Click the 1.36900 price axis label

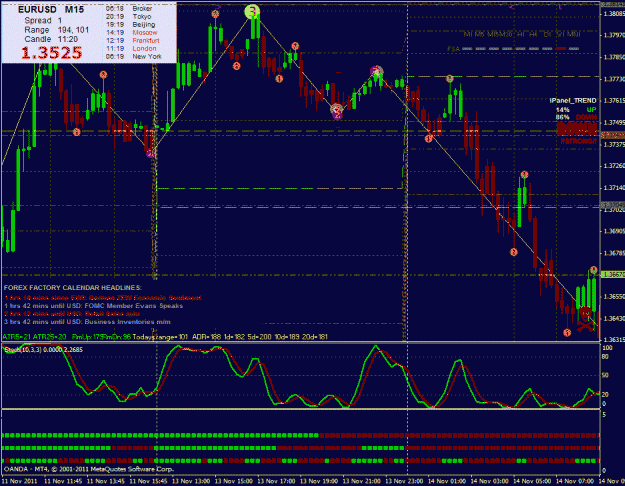pyautogui.click(x=614, y=231)
